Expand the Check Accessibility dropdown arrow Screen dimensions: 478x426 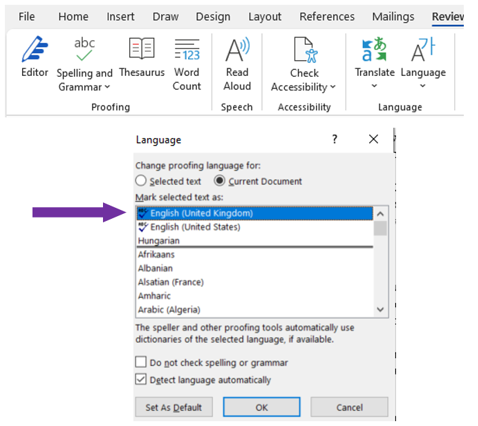333,87
